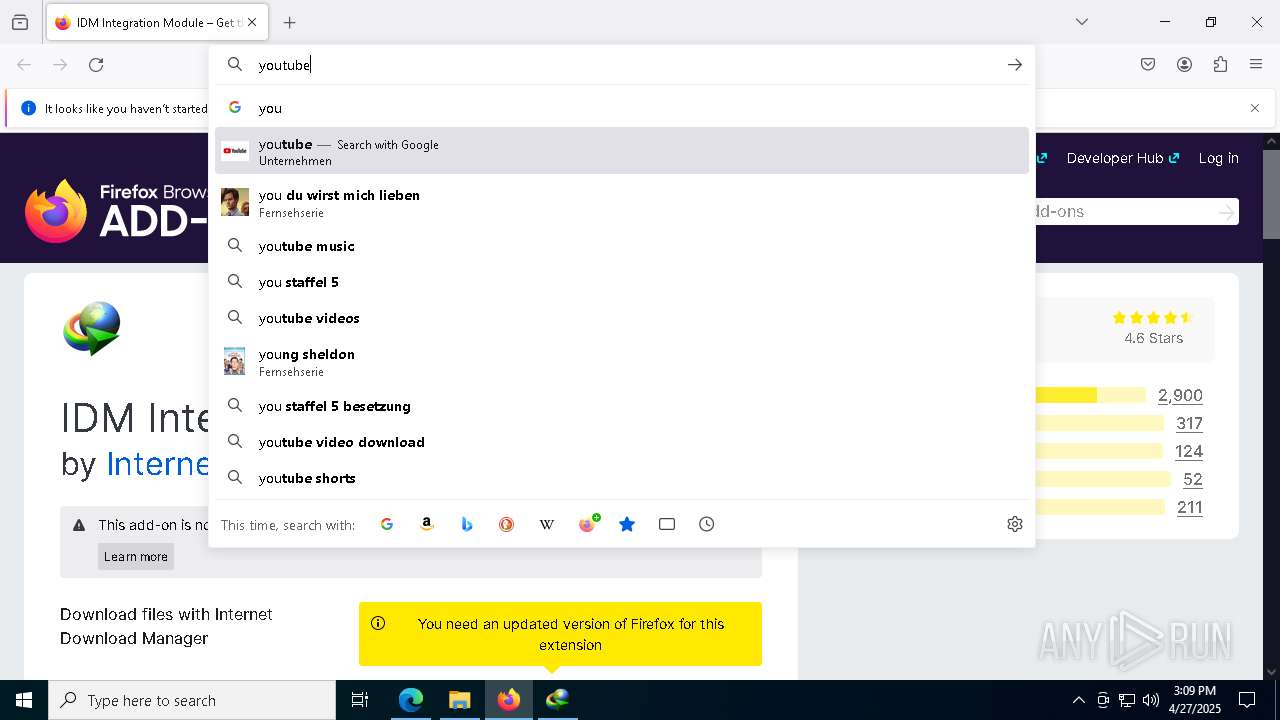Open Task View on taskbar

[x=360, y=700]
